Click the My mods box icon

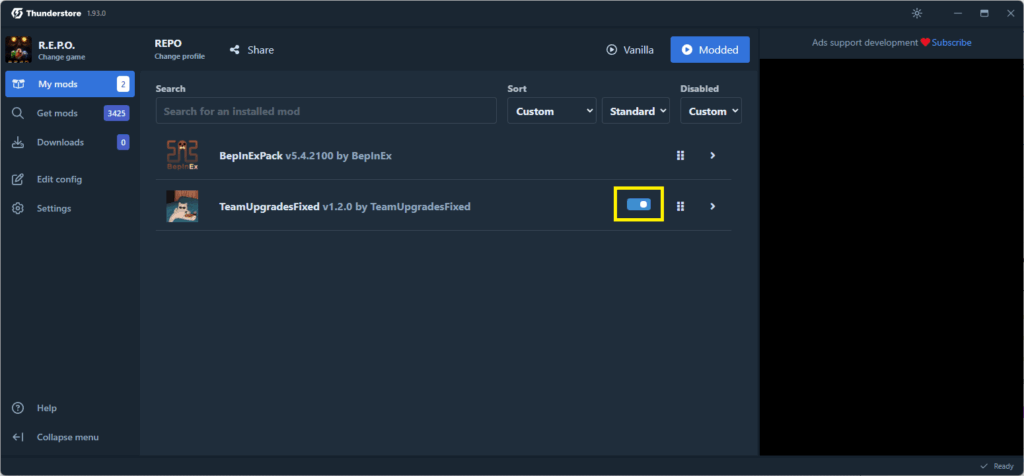(x=18, y=84)
